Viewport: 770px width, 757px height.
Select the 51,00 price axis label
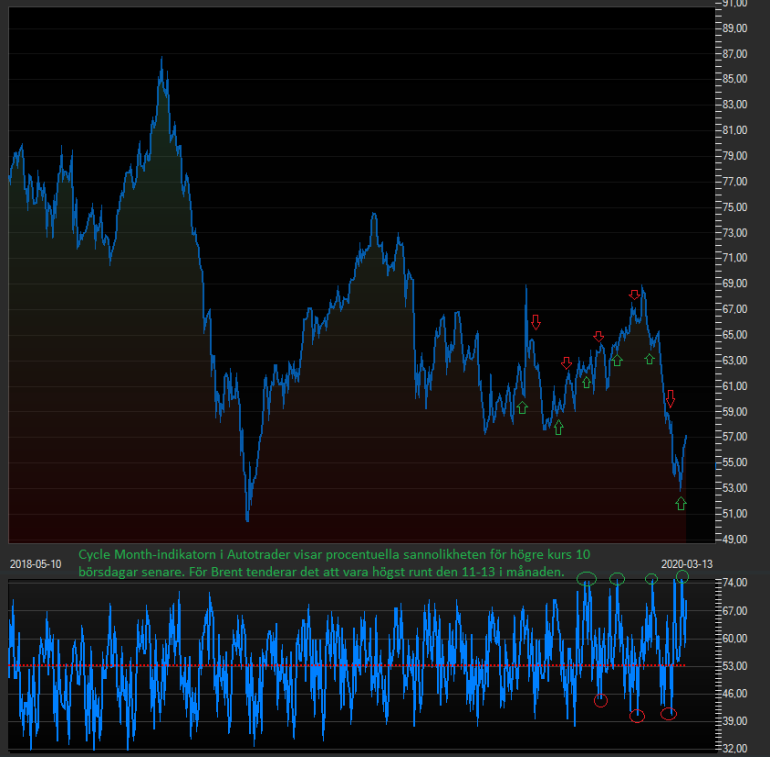[x=735, y=514]
